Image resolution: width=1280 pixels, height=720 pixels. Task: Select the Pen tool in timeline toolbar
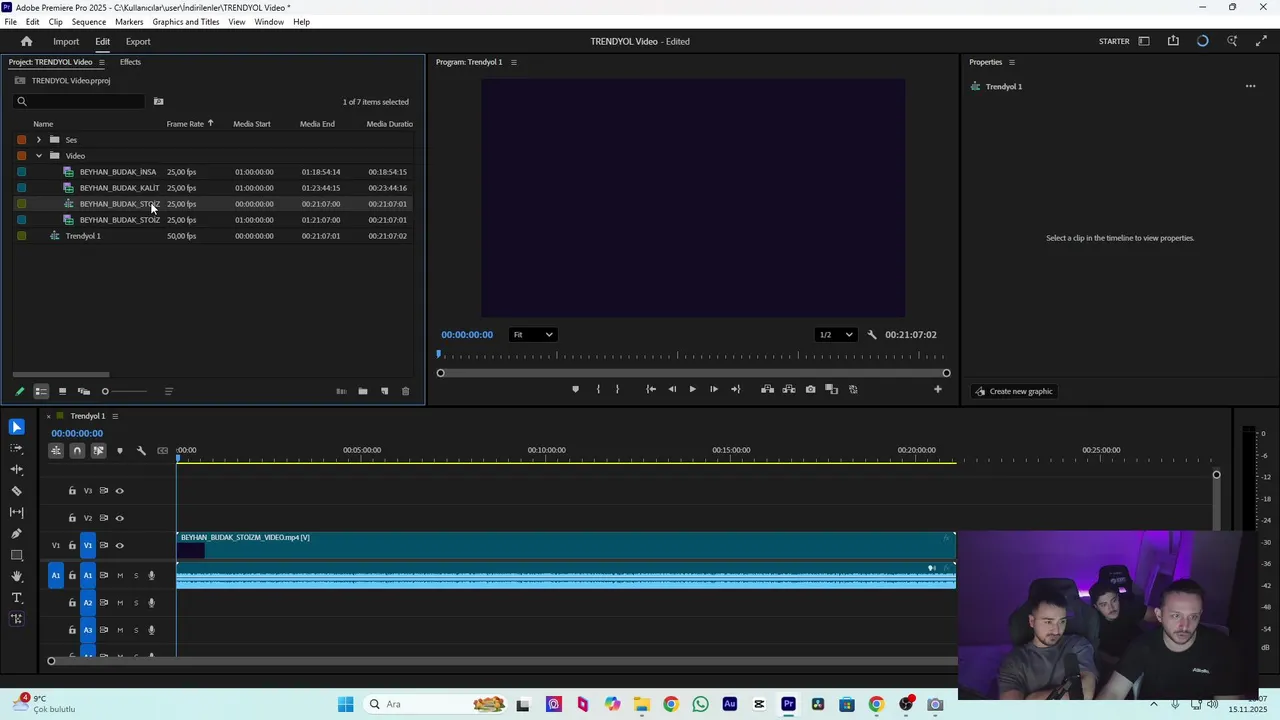pos(16,534)
